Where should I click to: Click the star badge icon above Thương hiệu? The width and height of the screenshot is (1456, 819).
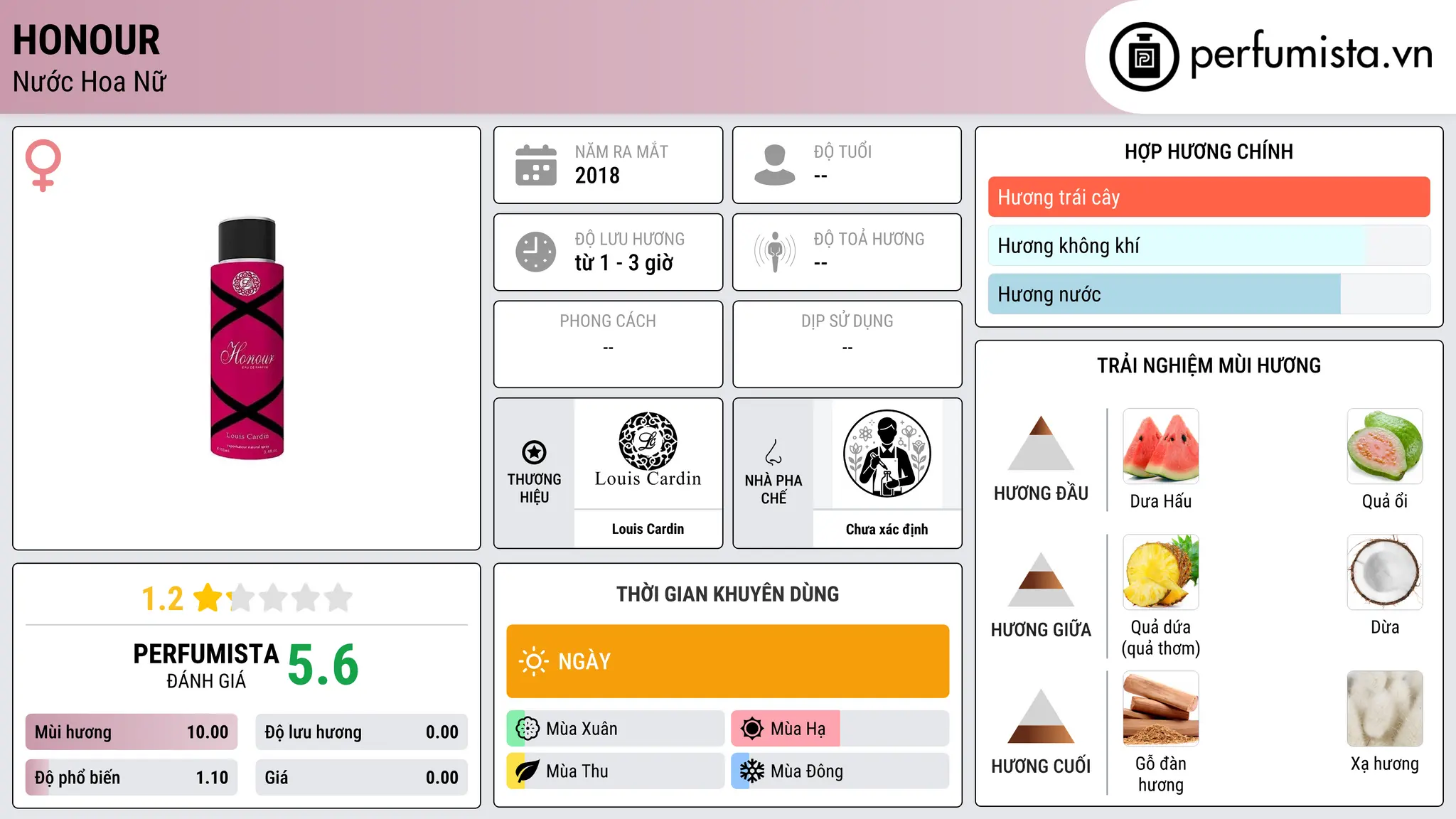click(x=534, y=451)
